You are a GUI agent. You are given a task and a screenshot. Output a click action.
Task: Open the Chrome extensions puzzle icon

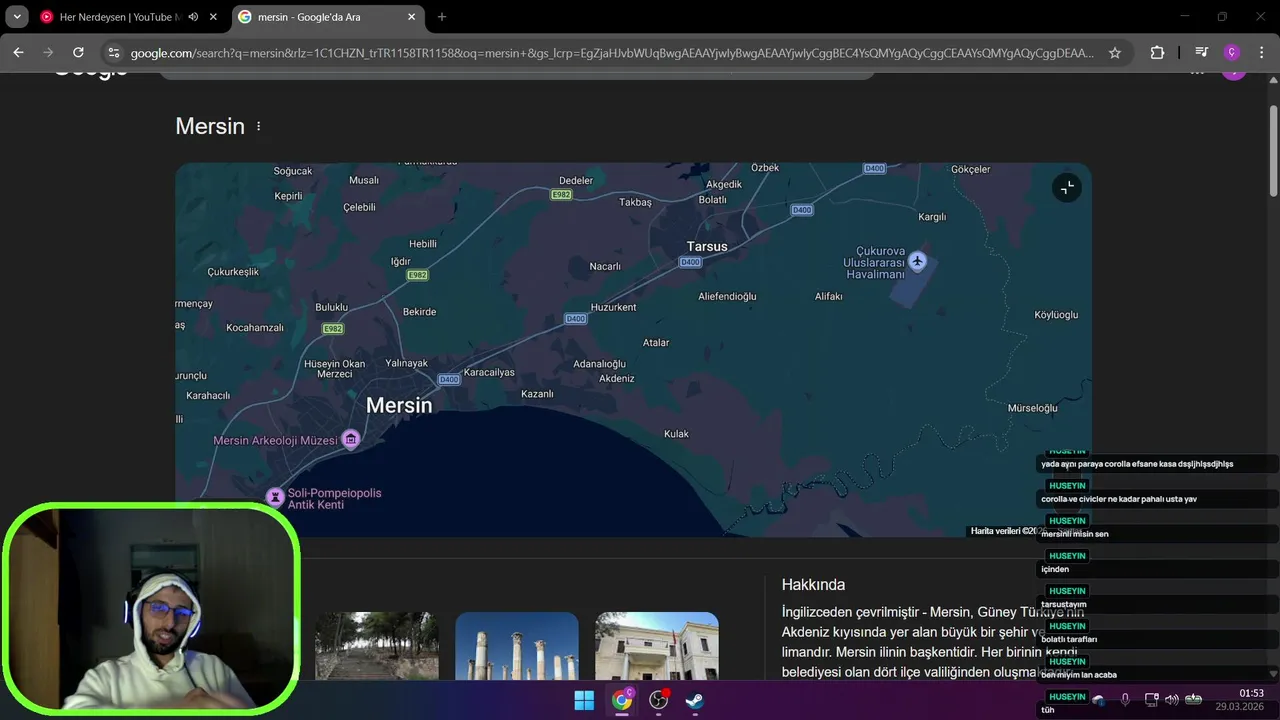click(x=1157, y=53)
